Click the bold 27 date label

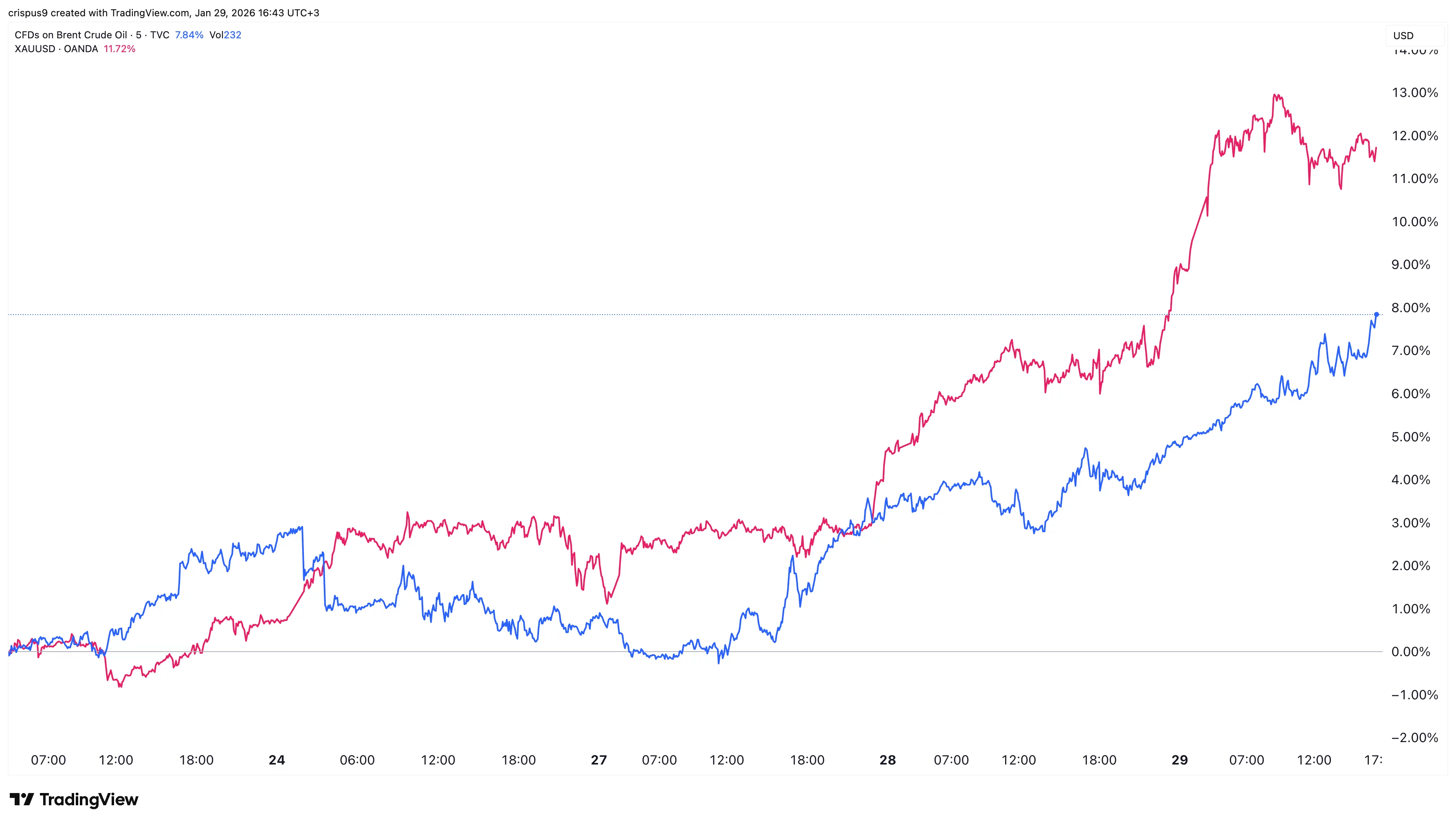click(598, 760)
